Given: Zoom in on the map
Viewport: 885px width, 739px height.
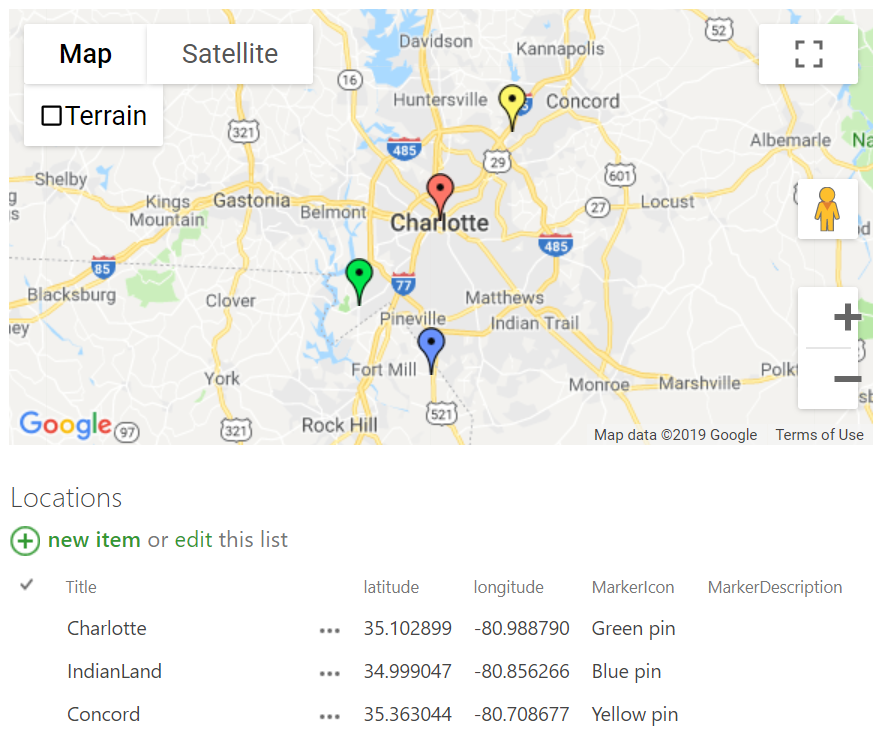Looking at the screenshot, I should point(847,318).
